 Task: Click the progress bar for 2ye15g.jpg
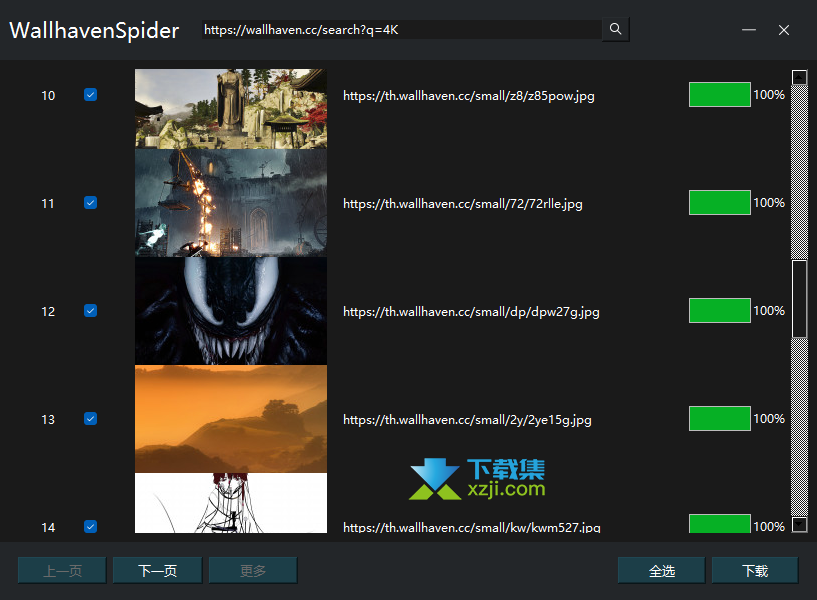point(720,419)
